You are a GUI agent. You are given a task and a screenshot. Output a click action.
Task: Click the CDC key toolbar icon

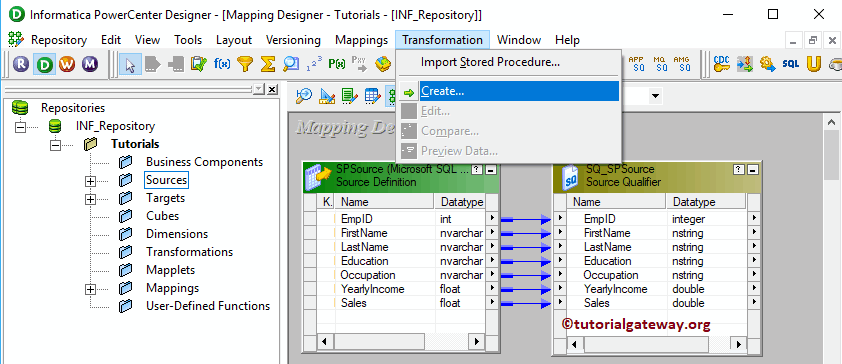722,64
